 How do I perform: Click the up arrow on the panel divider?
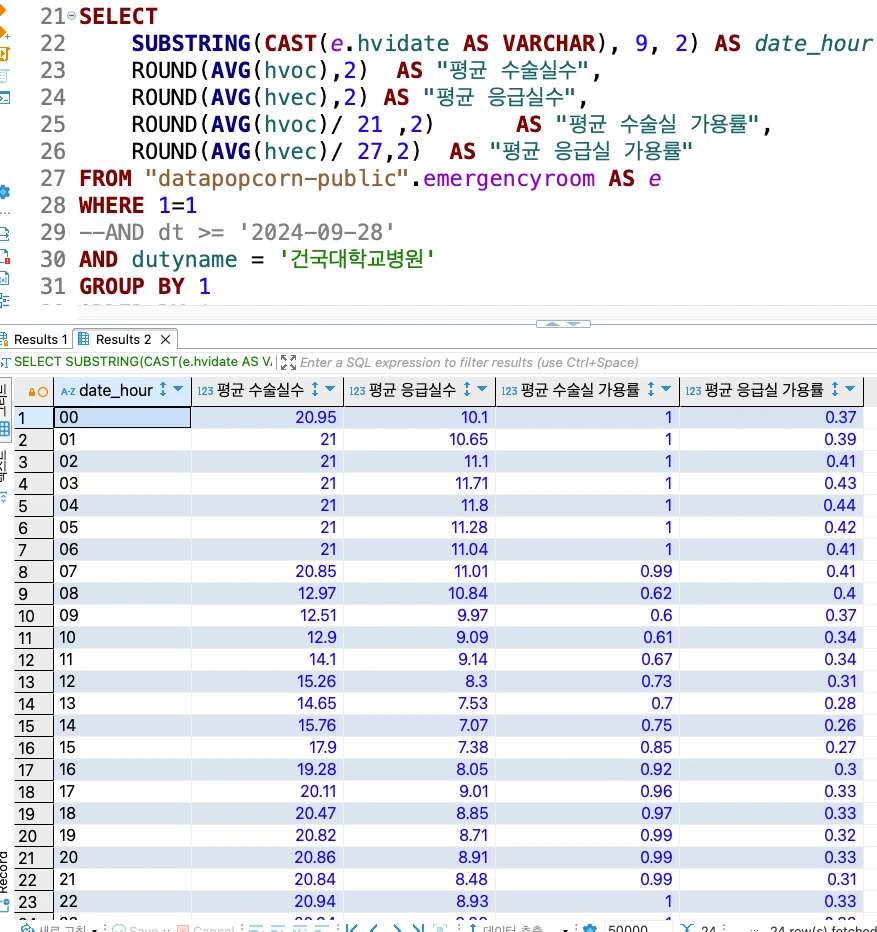(553, 324)
